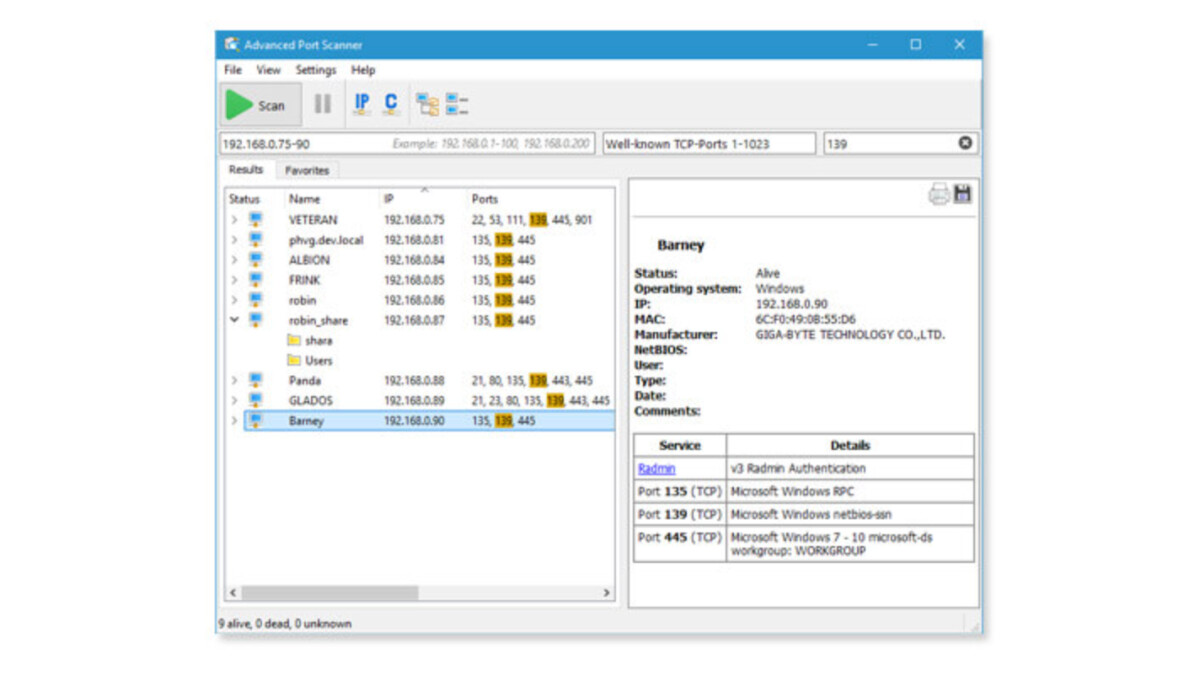The image size is (1200, 675).
Task: Save the details with floppy icon
Action: tap(962, 194)
